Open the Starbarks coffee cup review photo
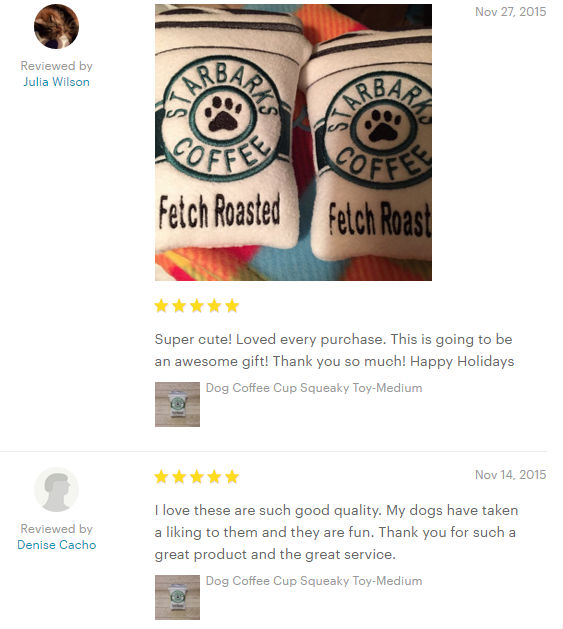This screenshot has width=563, height=629. pos(293,142)
